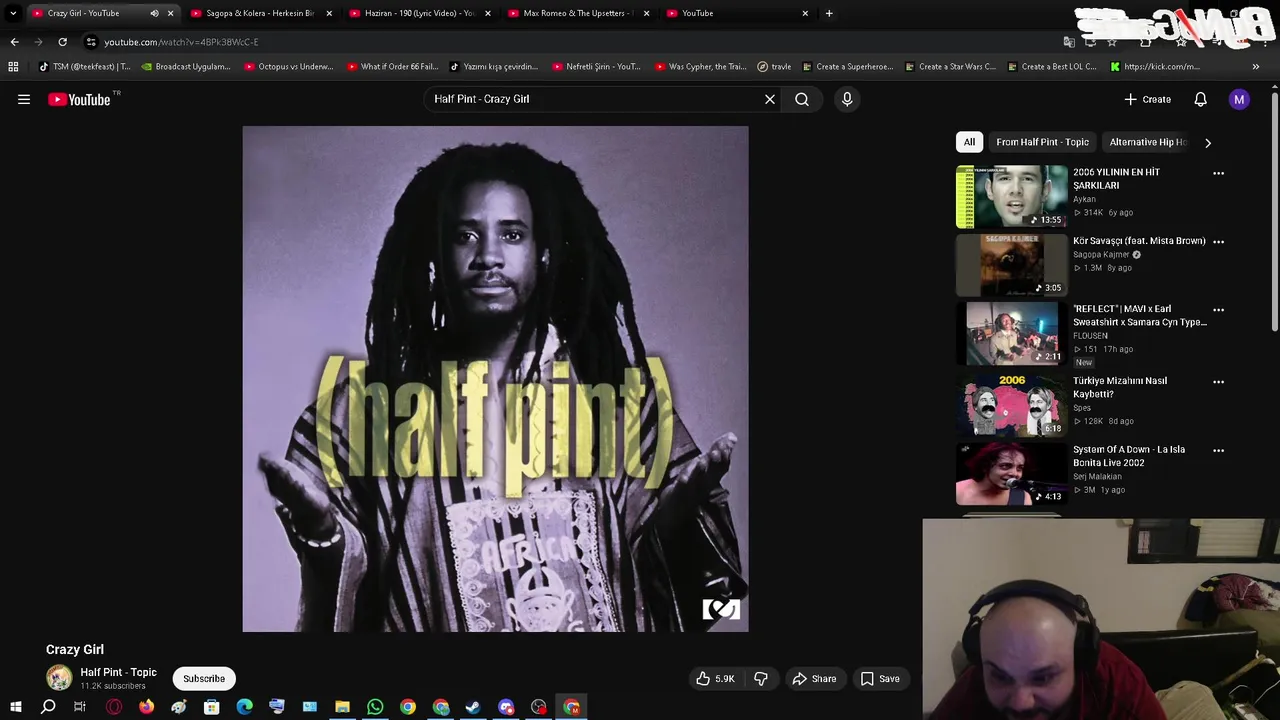Reload the page
Image resolution: width=1280 pixels, height=720 pixels.
click(x=62, y=42)
